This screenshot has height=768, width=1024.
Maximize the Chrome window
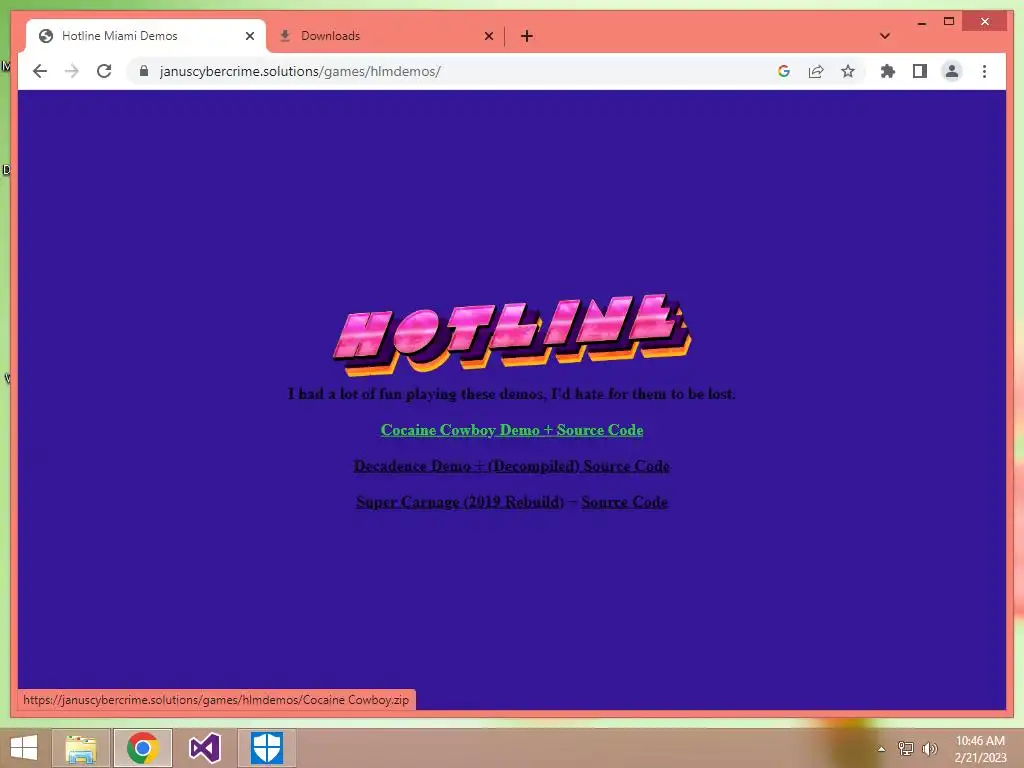pos(949,22)
